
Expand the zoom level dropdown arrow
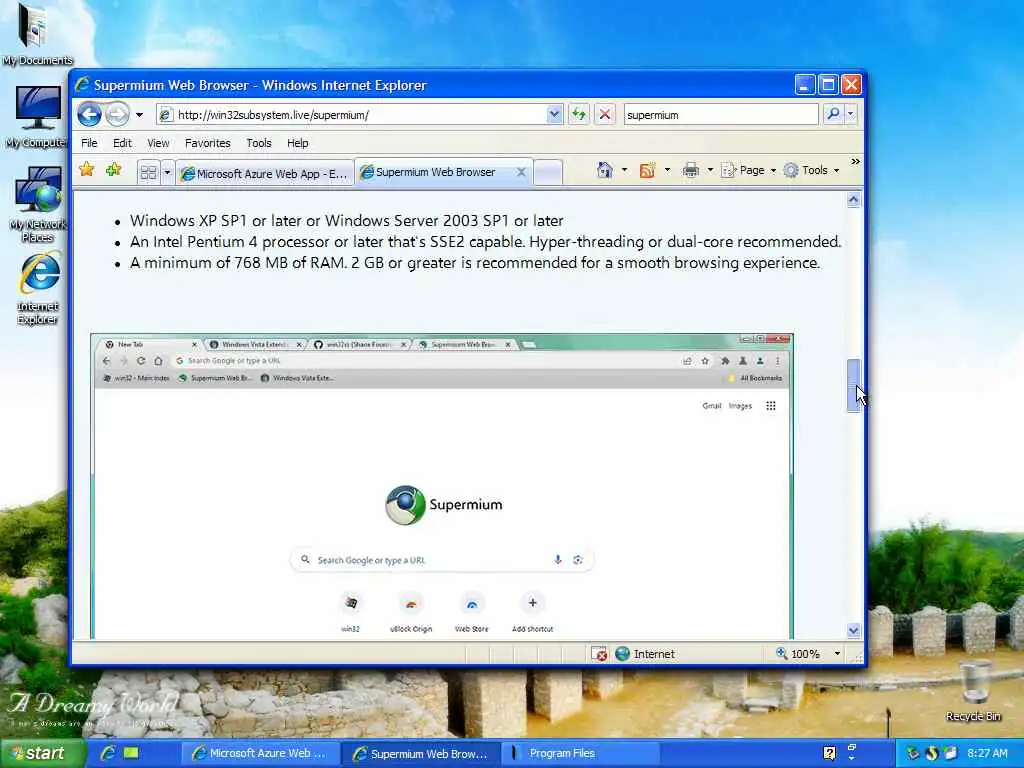tap(837, 654)
